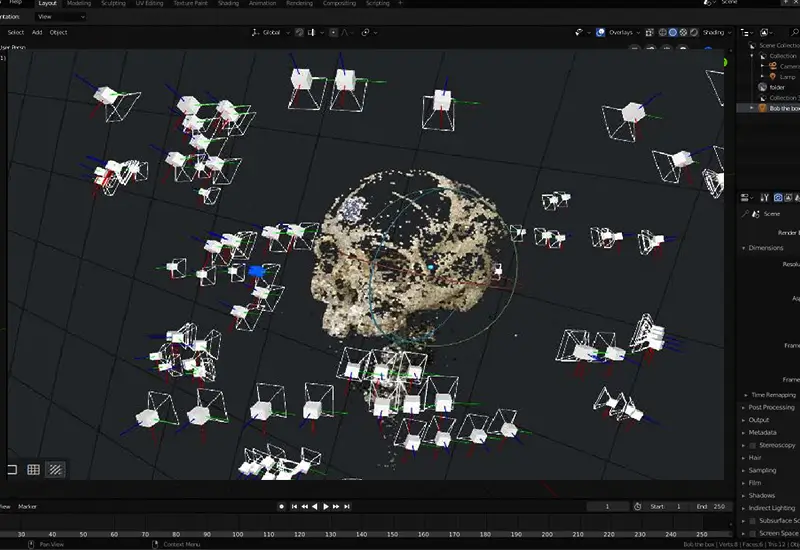The image size is (800, 550).
Task: Open the Shading options dropdown
Action: tap(715, 32)
